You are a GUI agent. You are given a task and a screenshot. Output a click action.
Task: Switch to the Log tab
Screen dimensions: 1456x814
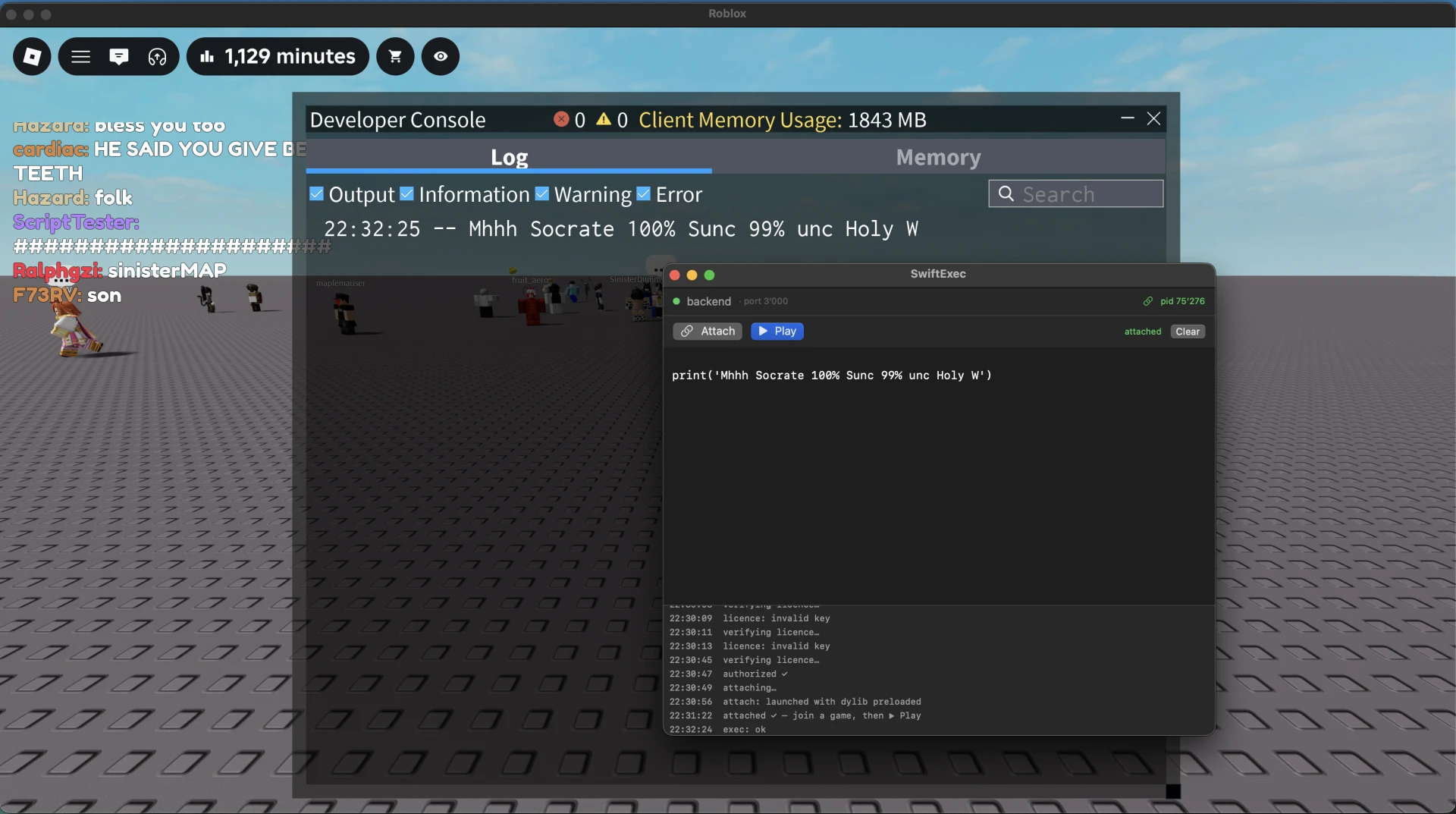click(509, 157)
